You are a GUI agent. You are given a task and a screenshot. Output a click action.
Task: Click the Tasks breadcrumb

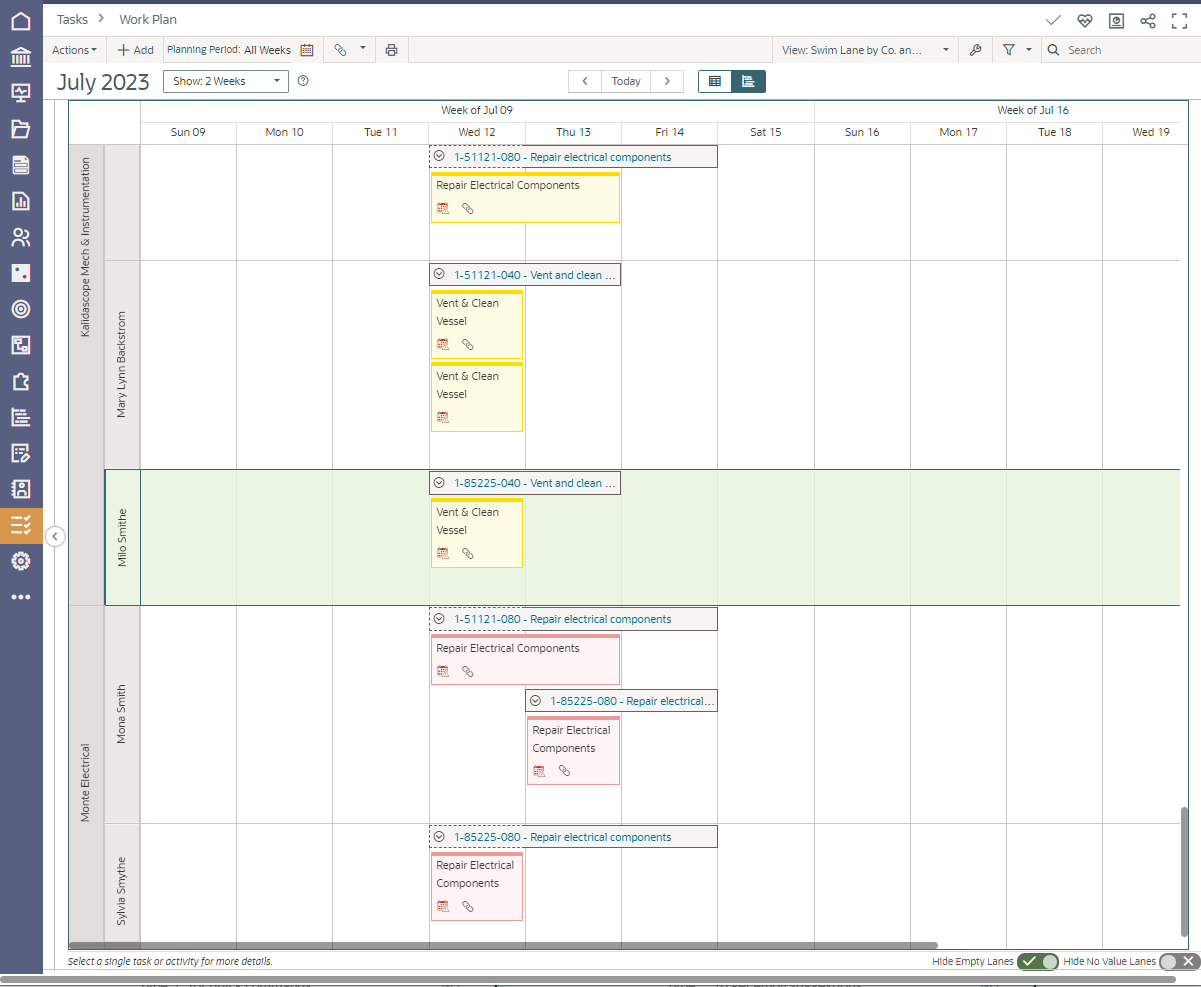point(72,19)
